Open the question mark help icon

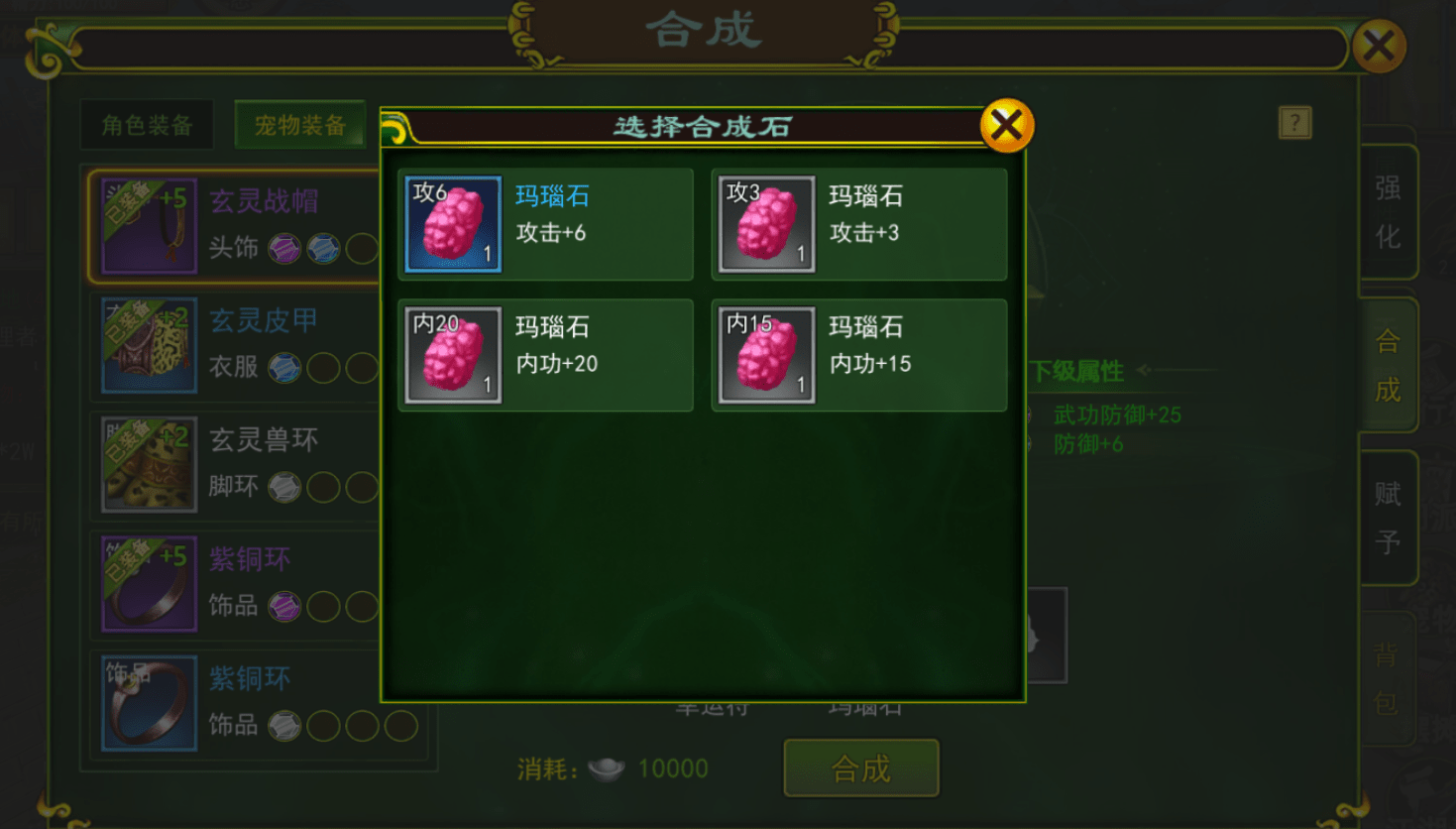point(1294,123)
